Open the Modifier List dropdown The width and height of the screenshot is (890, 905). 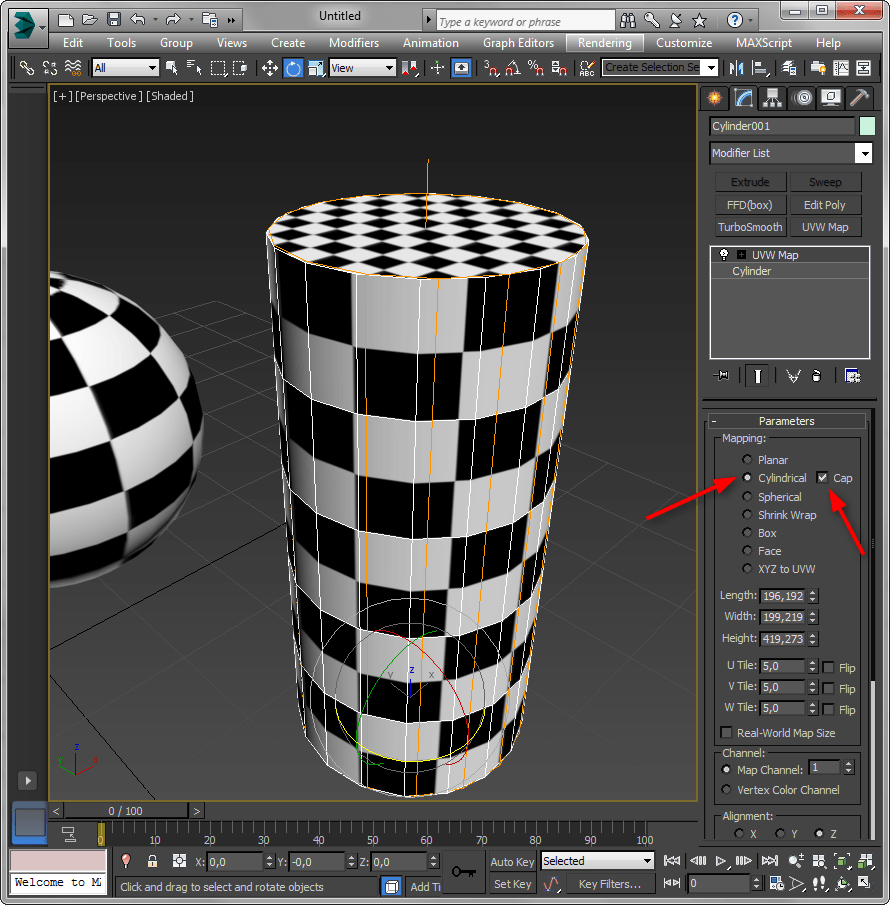[x=864, y=154]
